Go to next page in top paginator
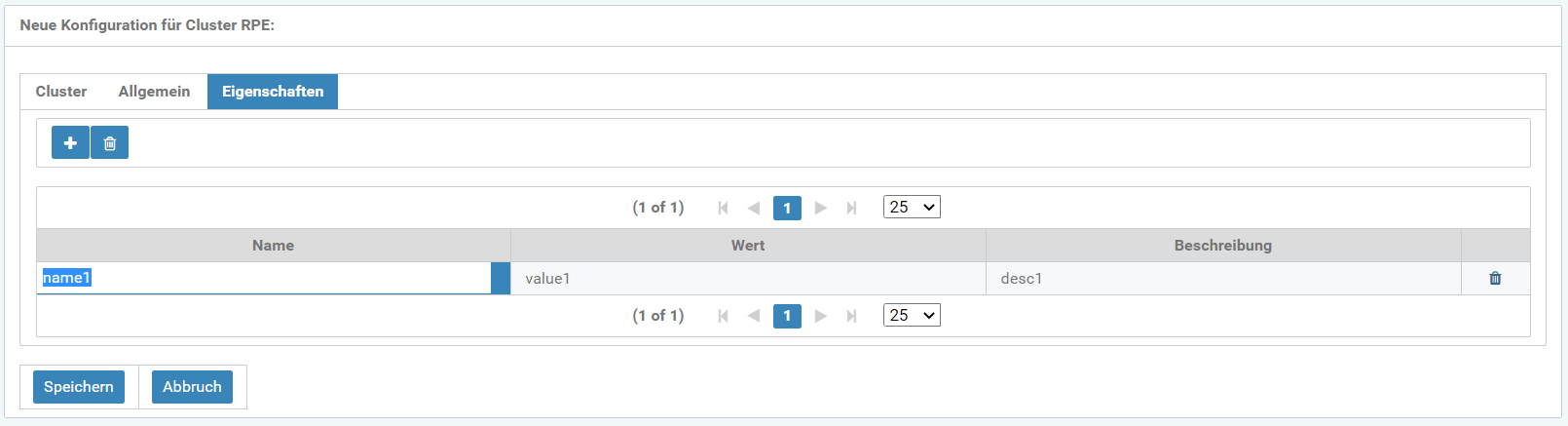1568x426 pixels. (x=821, y=208)
